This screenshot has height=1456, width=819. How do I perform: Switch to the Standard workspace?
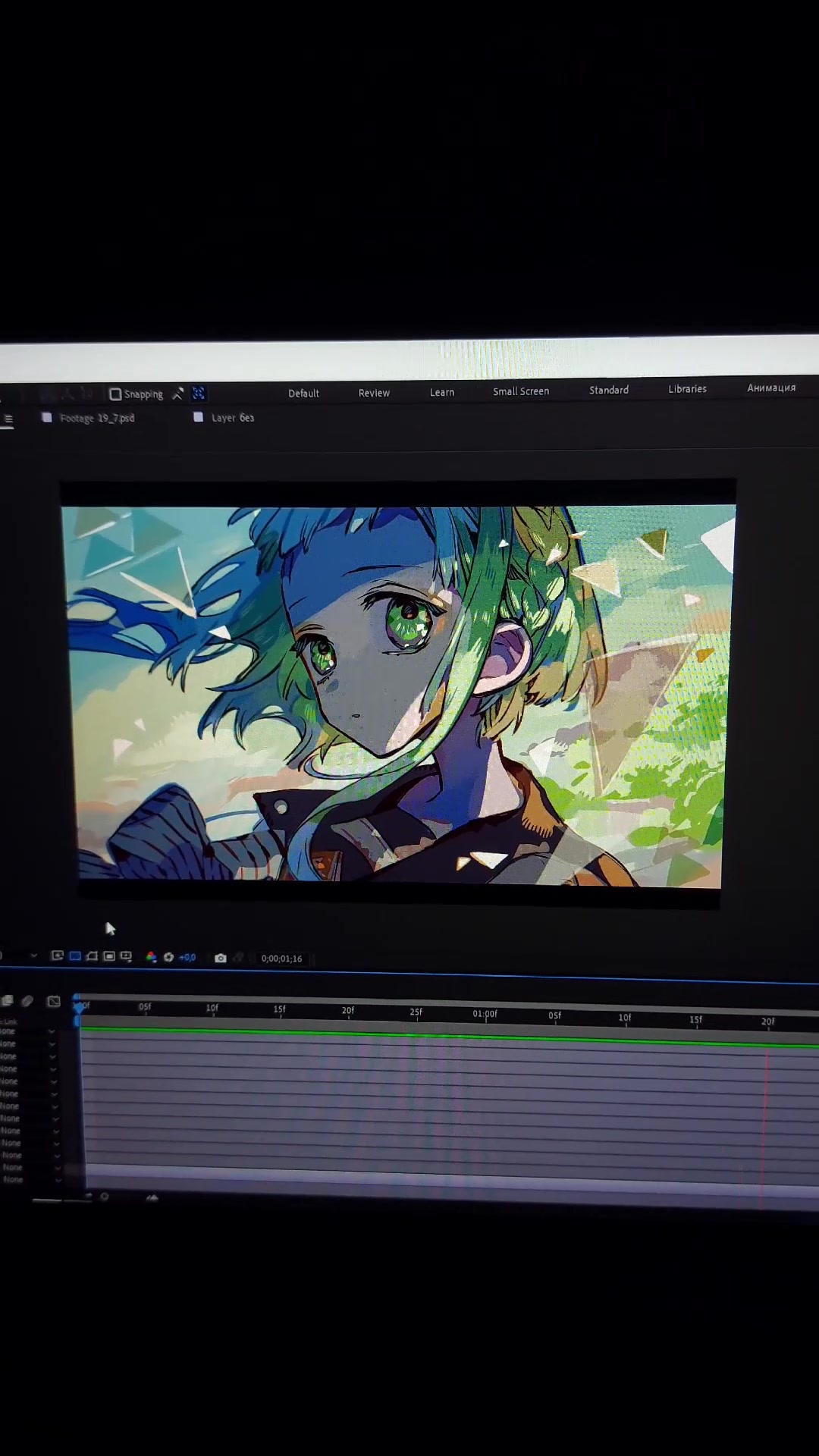609,390
